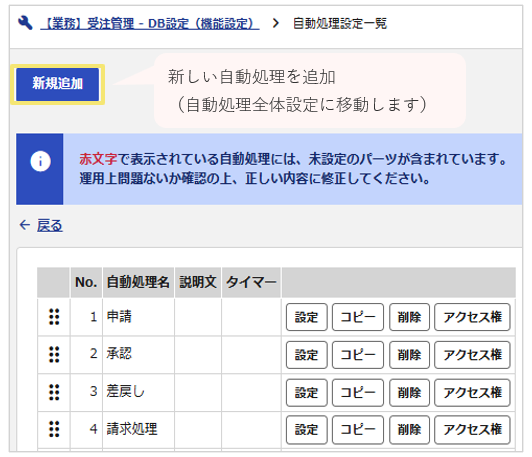This screenshot has width=532, height=457.
Task: Click アクセス権 button for 差戻し row
Action: click(472, 393)
